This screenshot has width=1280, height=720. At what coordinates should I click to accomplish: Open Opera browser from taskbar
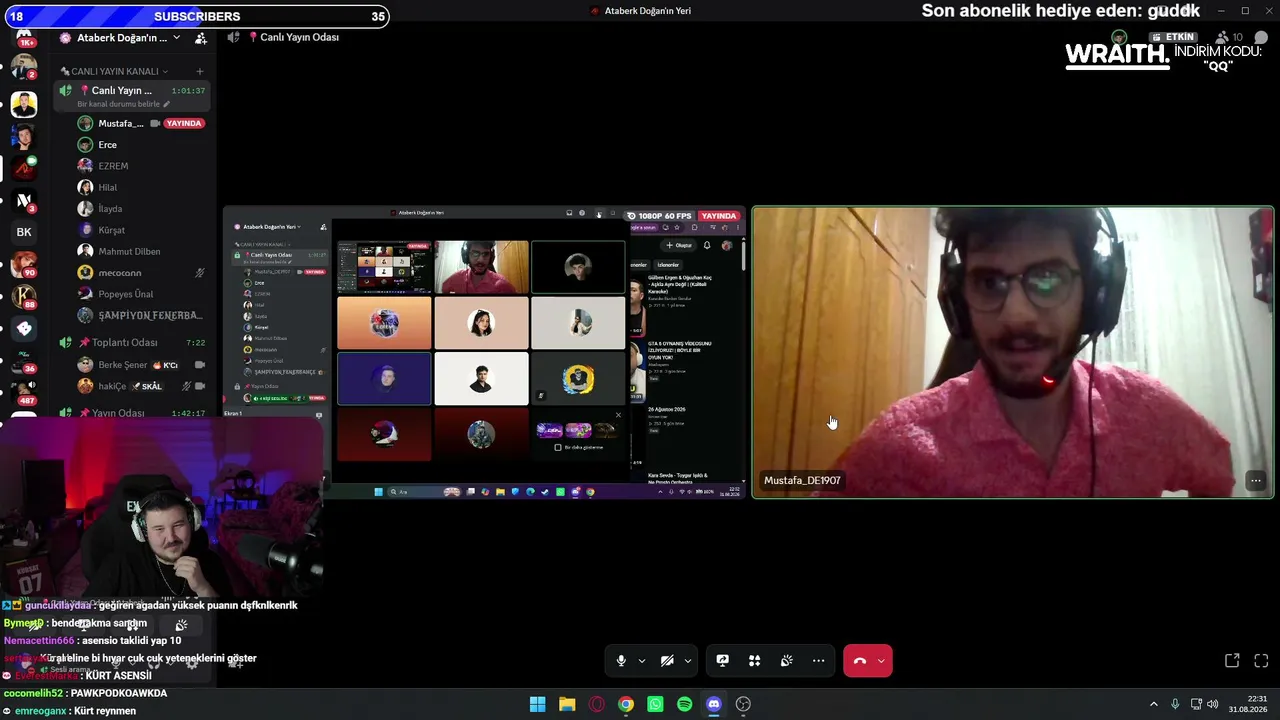click(597, 704)
